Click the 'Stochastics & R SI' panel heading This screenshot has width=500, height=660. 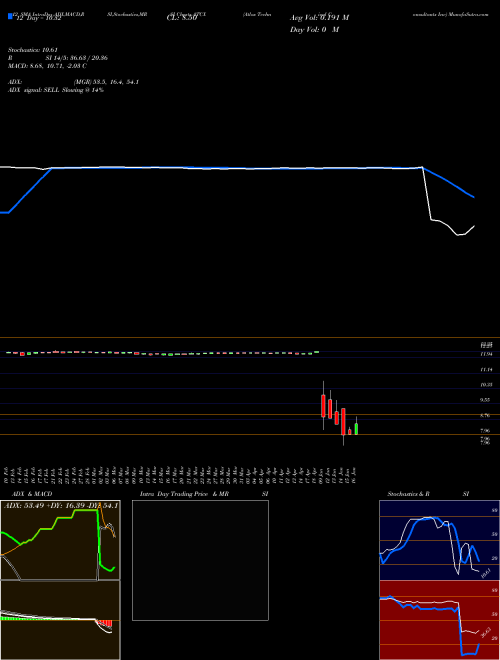coord(428,494)
